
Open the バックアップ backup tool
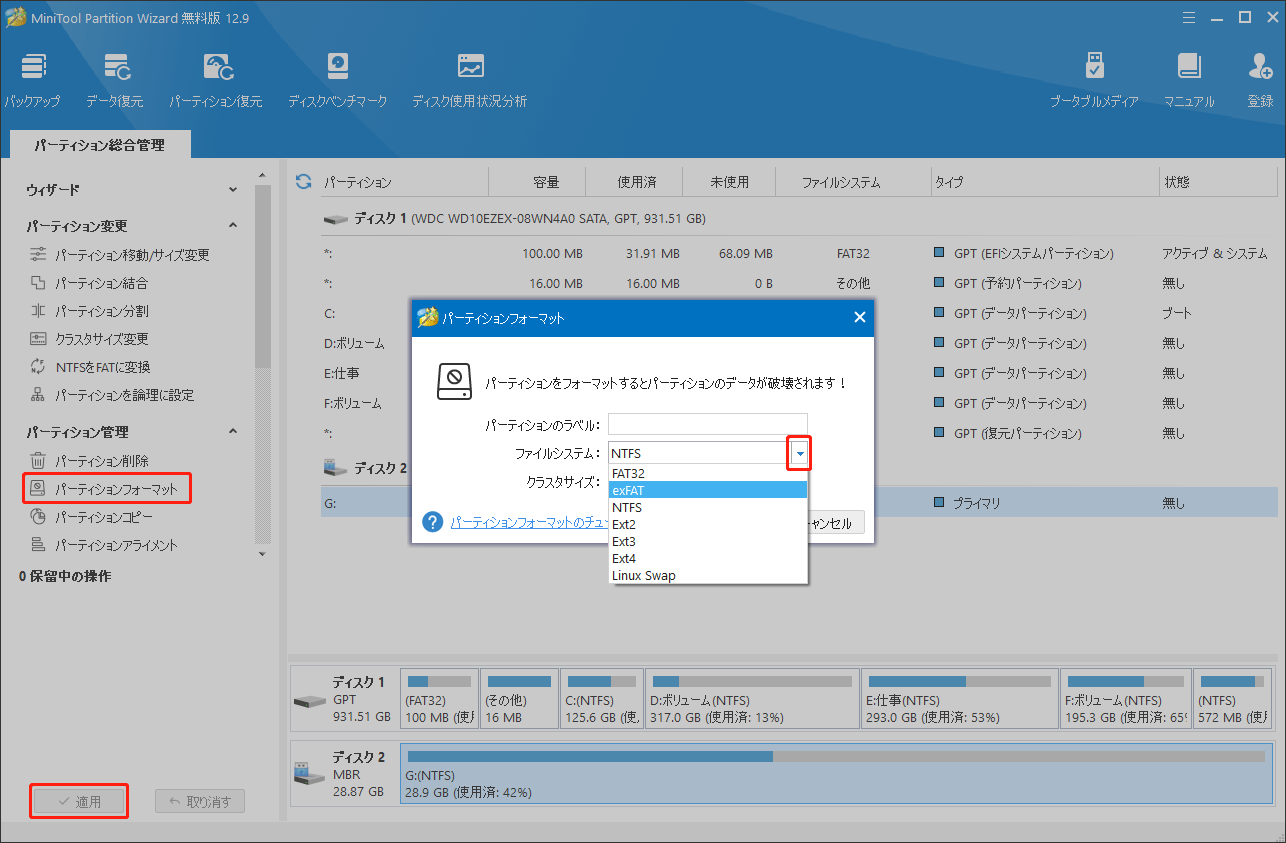(x=31, y=81)
